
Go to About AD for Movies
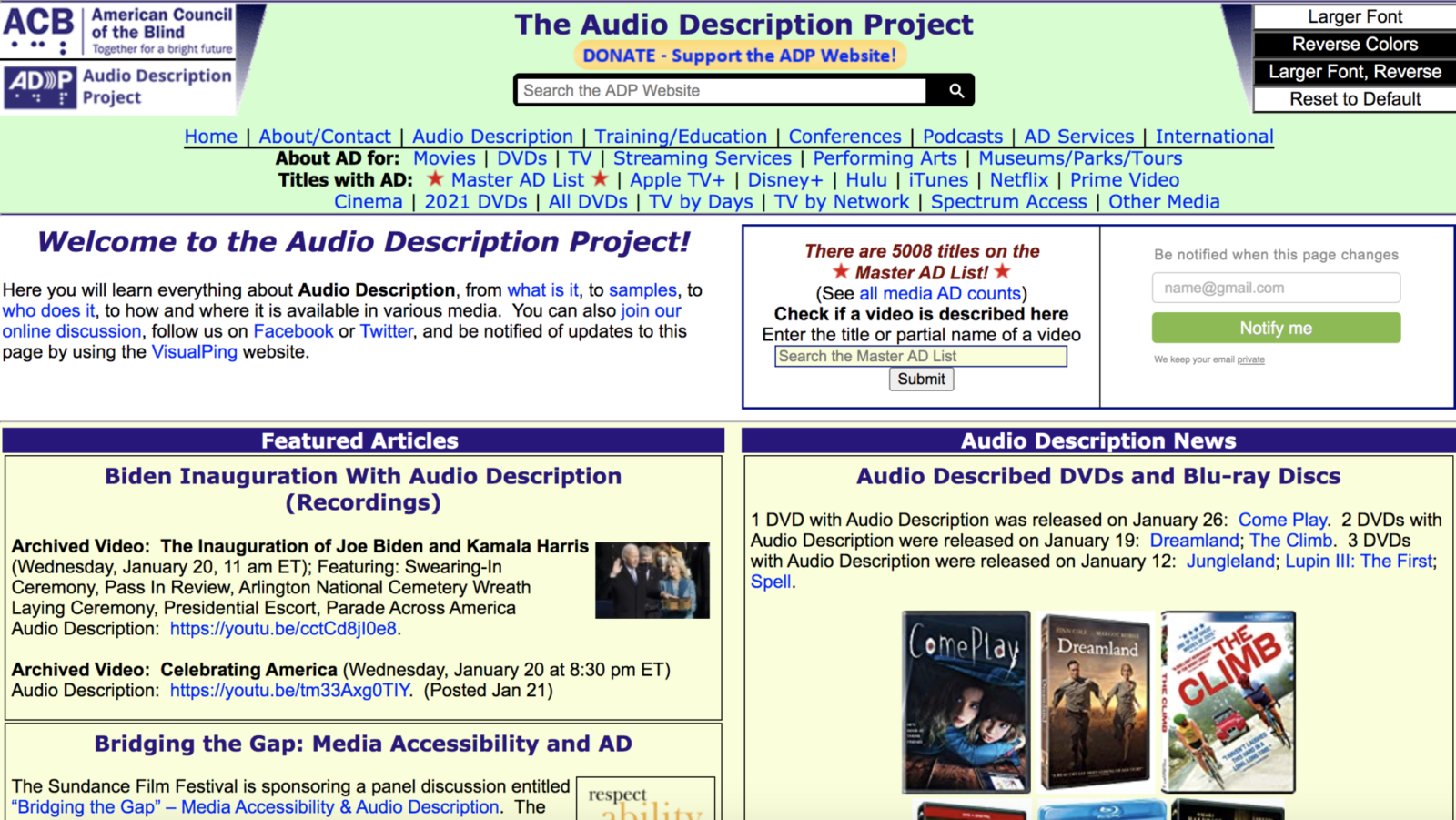click(x=444, y=158)
